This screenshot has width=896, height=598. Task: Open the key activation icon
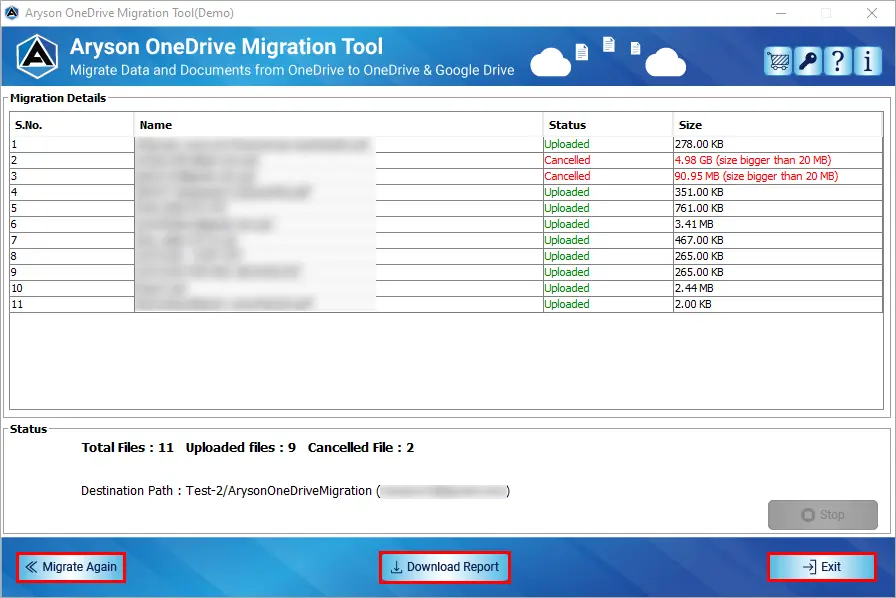pyautogui.click(x=808, y=61)
